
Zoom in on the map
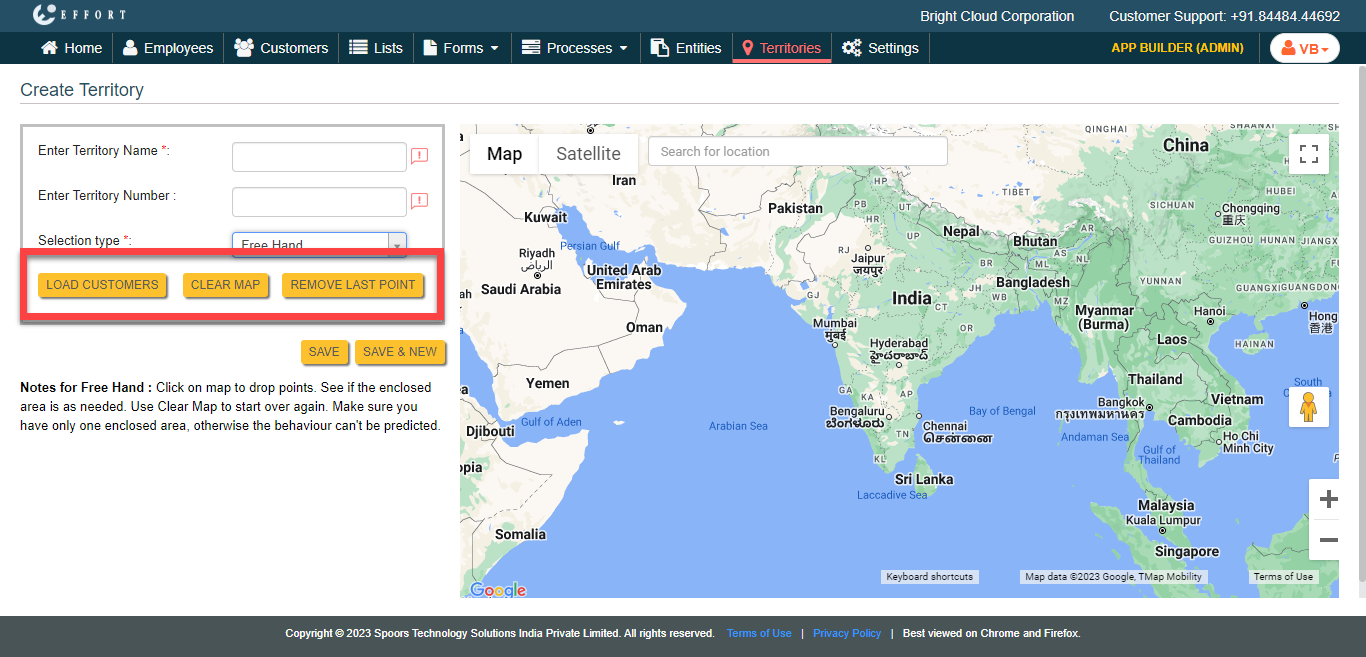click(1328, 499)
